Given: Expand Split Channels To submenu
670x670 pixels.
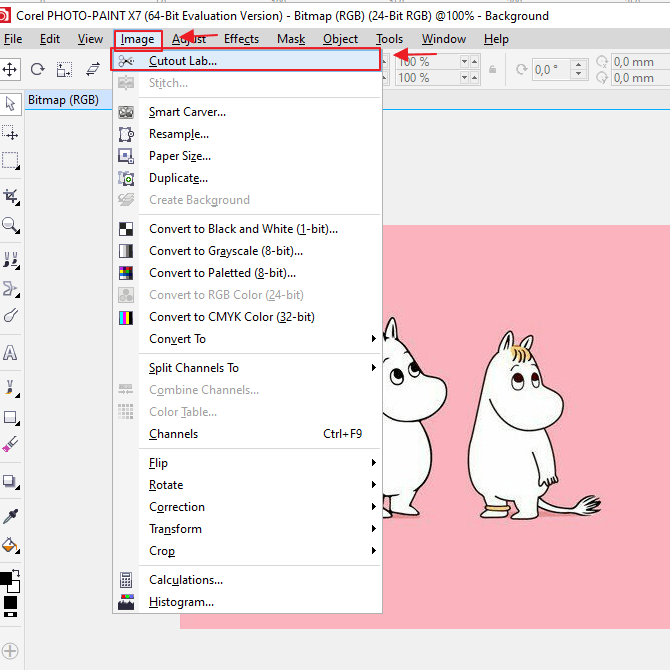Looking at the screenshot, I should click(x=246, y=368).
